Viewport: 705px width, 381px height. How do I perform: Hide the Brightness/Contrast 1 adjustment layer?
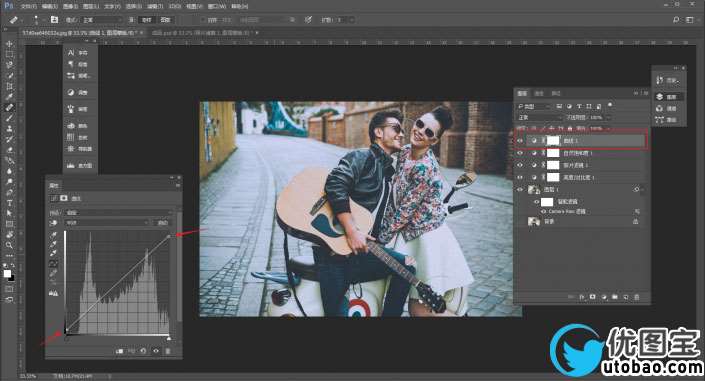coord(520,177)
